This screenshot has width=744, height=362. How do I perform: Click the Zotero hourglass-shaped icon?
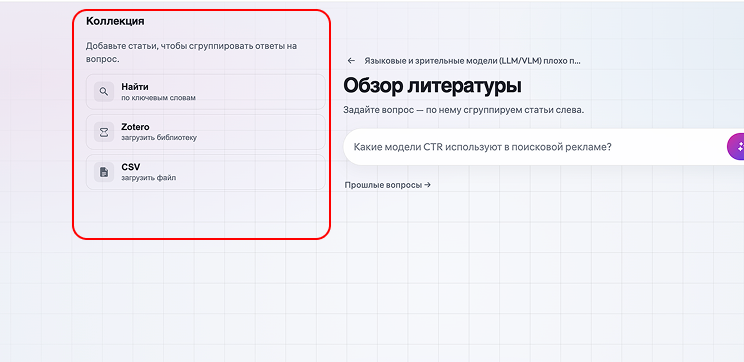tap(104, 132)
